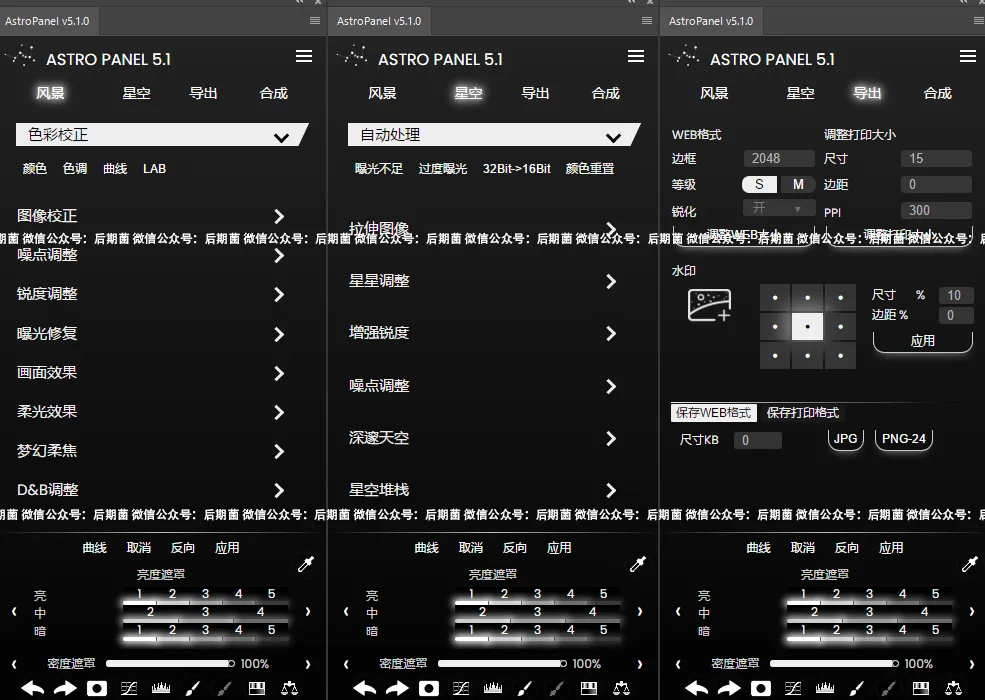Click the balance scales icon in 风景 panel
Viewport: 985px width, 700px height.
289,688
